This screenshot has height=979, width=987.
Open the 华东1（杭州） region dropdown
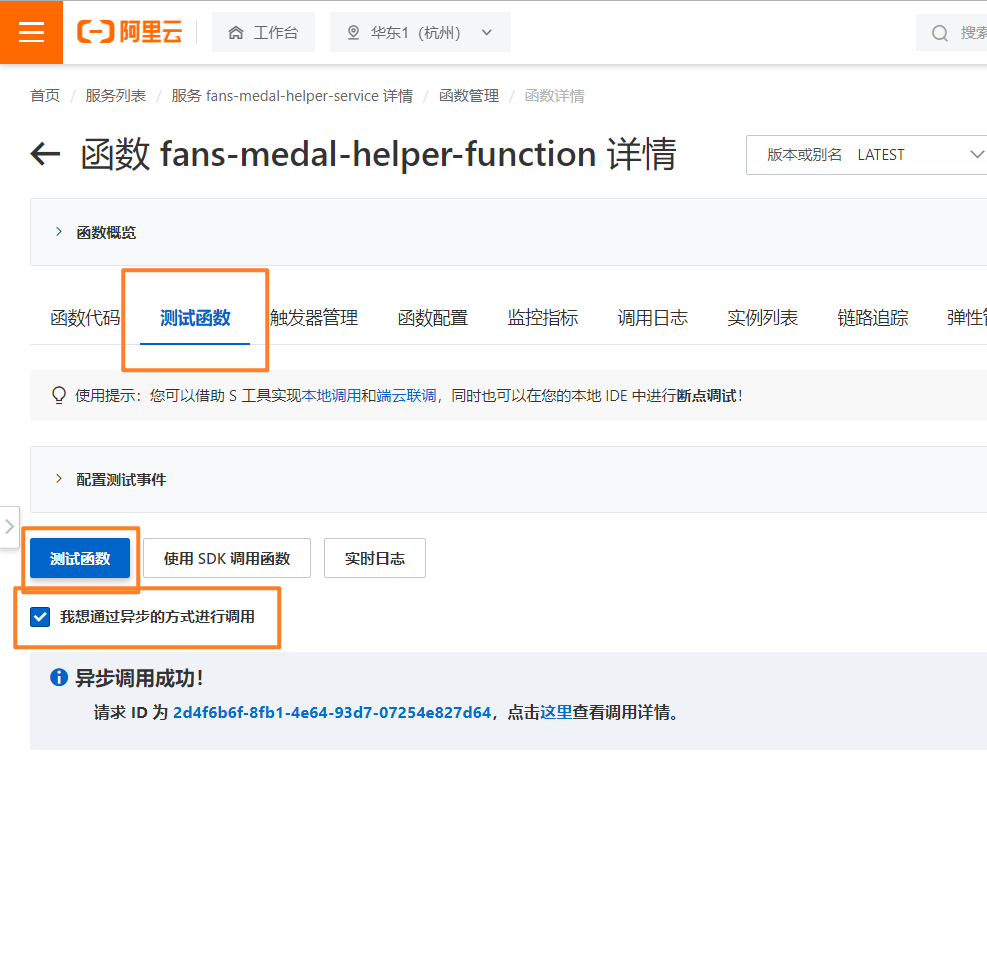420,33
